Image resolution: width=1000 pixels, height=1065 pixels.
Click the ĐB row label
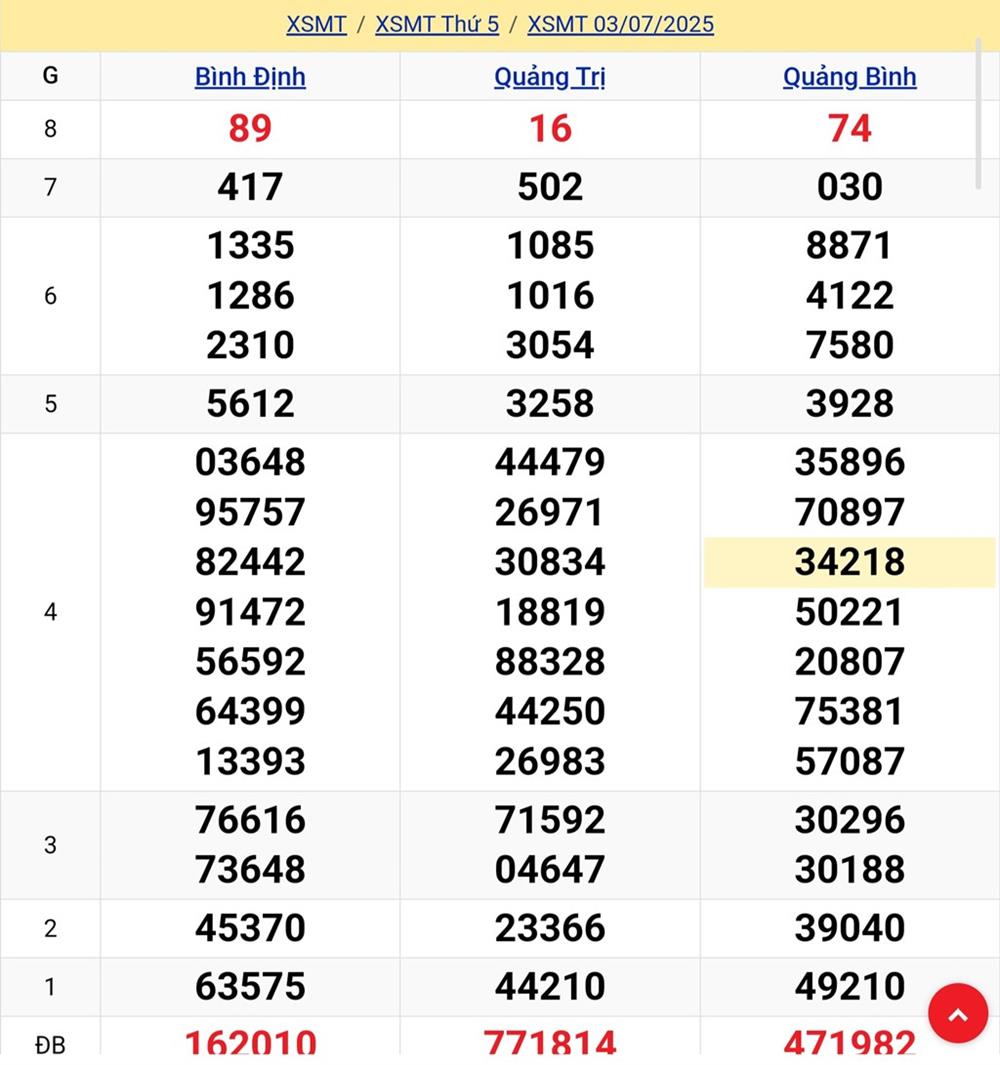(50, 1045)
